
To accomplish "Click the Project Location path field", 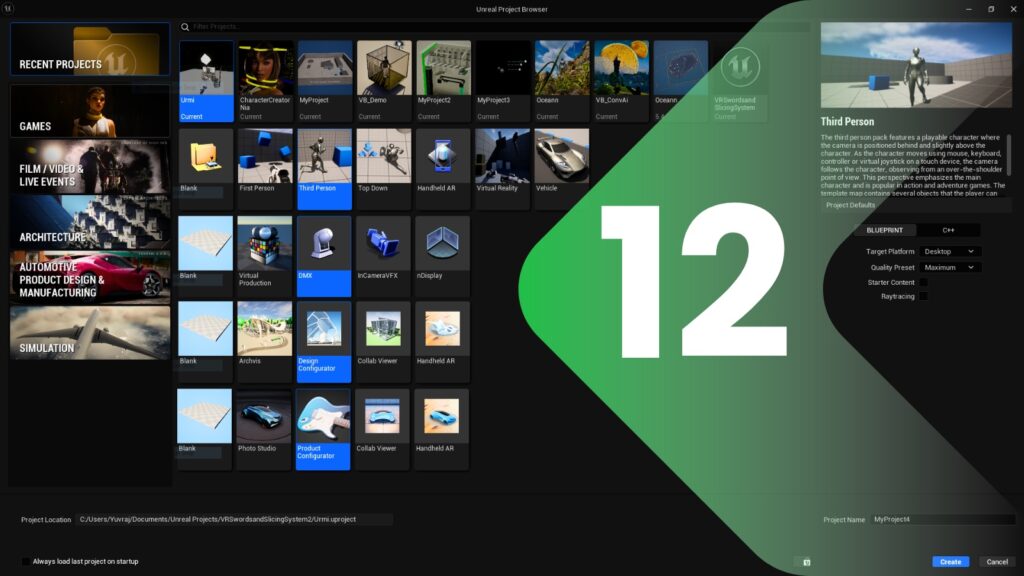I will [x=234, y=519].
